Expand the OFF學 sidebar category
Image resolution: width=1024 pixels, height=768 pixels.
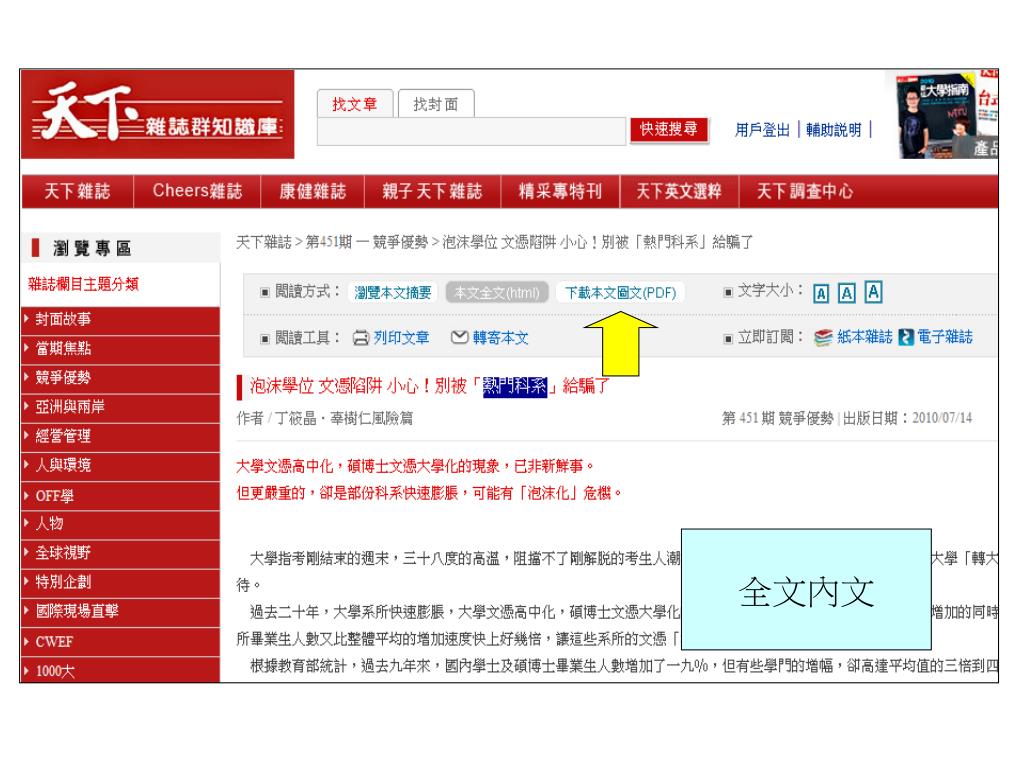point(120,496)
